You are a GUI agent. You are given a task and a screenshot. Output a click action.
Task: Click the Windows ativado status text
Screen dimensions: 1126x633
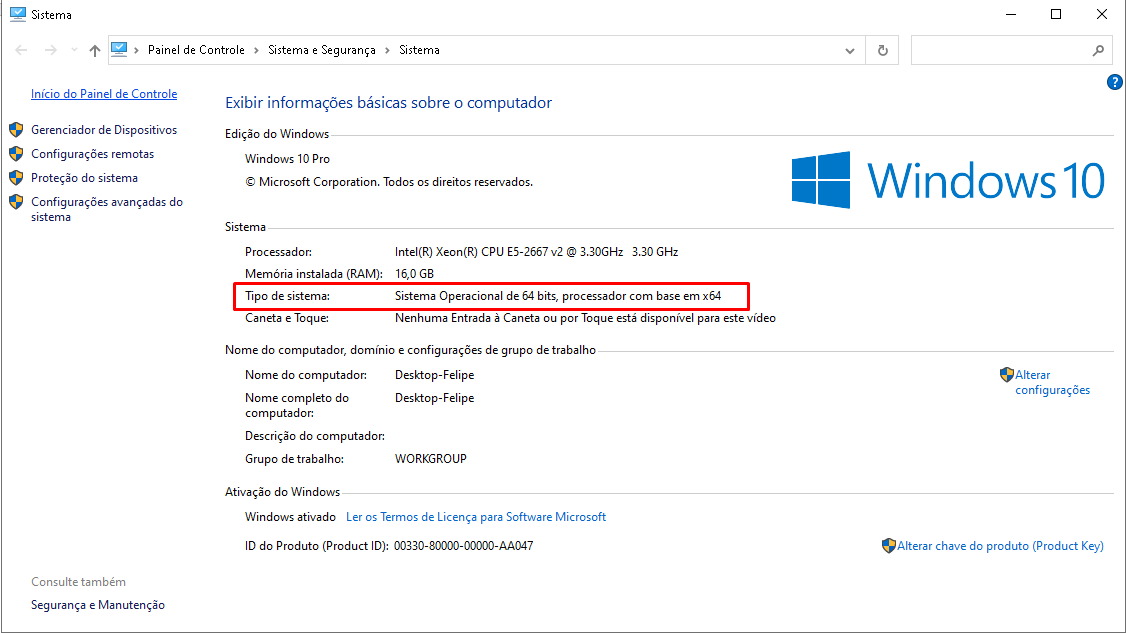pyautogui.click(x=290, y=517)
